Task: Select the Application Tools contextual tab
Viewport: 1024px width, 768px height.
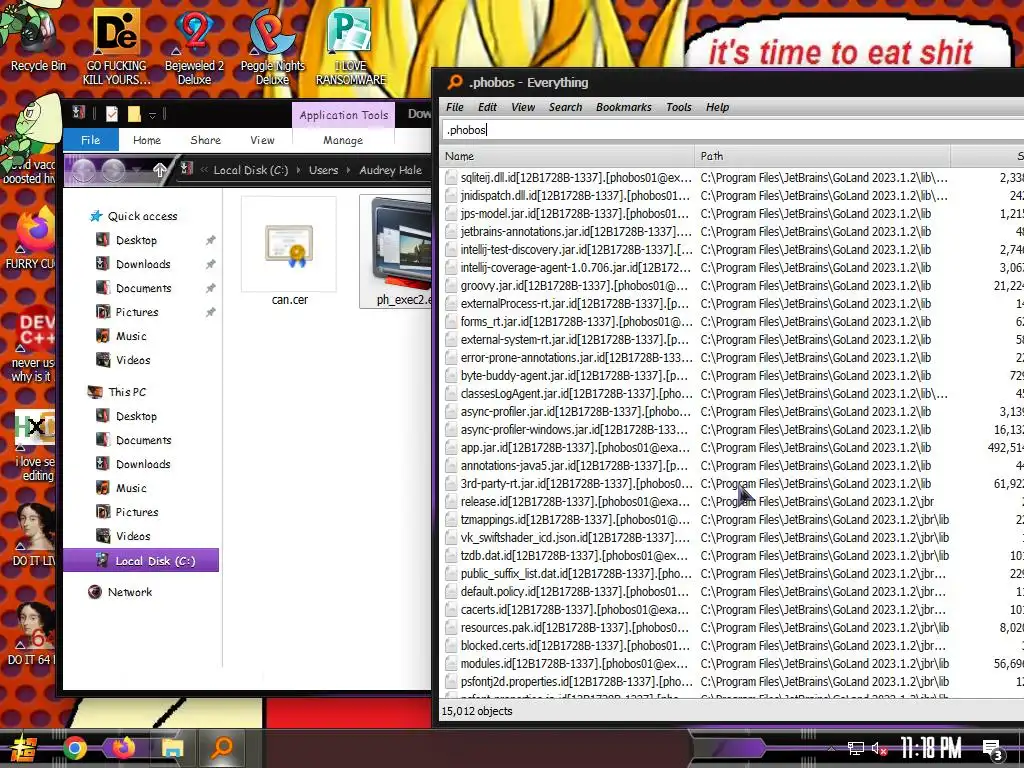Action: click(344, 115)
